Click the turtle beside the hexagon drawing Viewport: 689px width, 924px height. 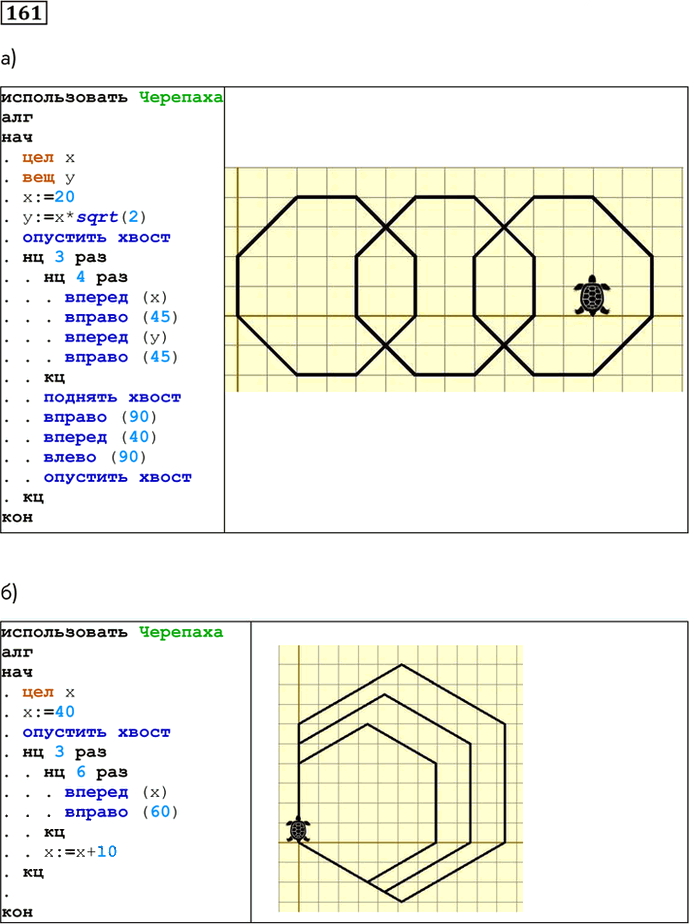(x=298, y=829)
